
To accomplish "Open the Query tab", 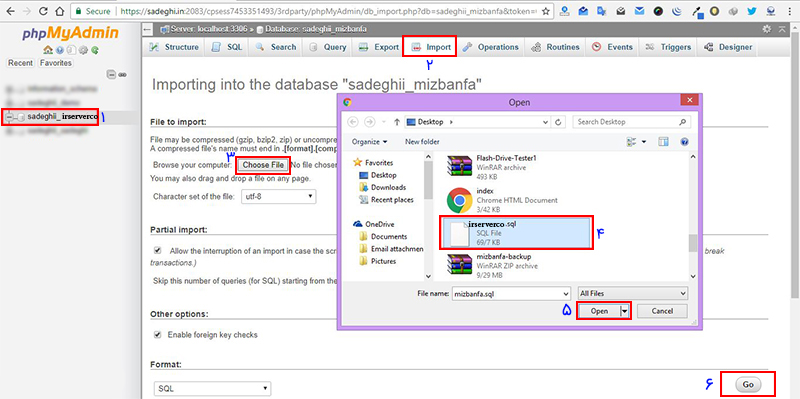I will tap(329, 47).
